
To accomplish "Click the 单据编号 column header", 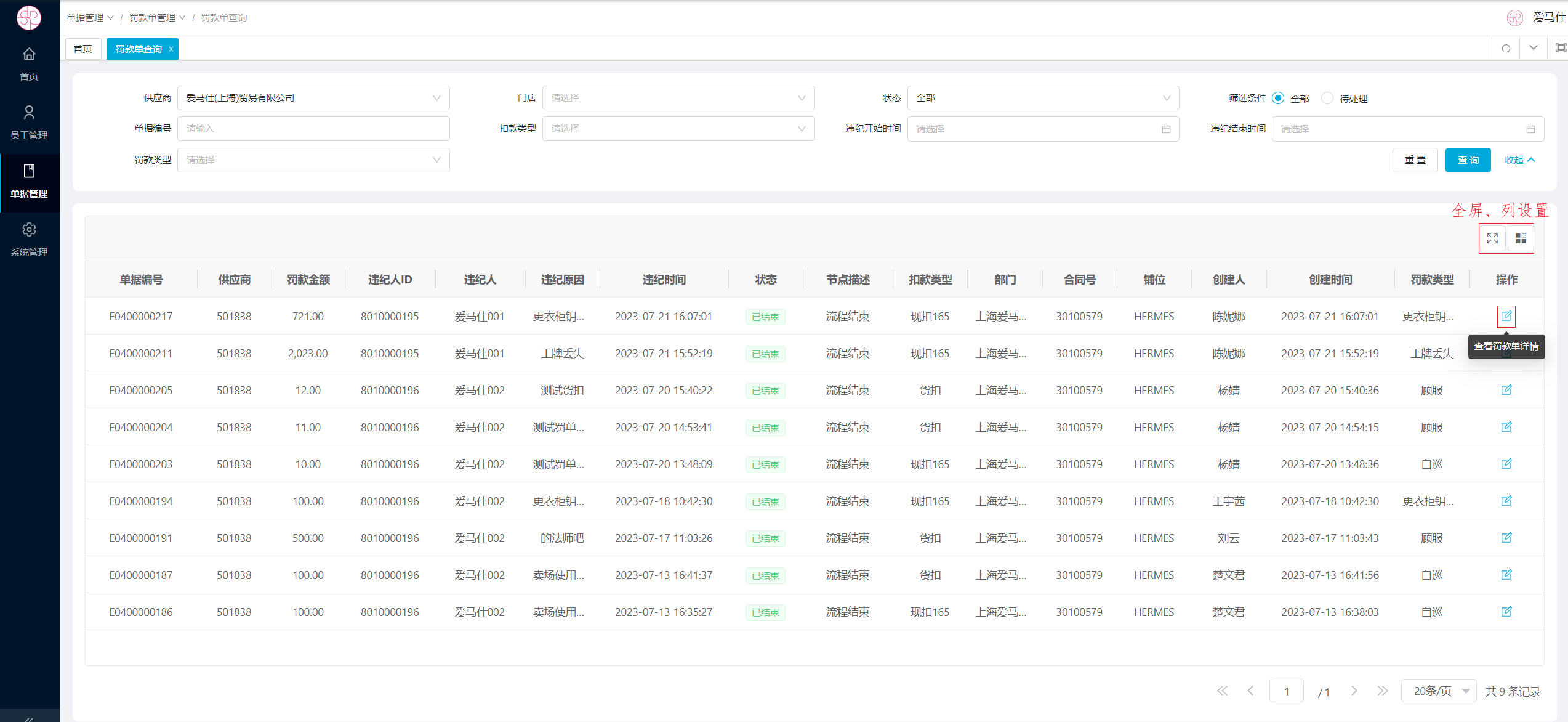I will pyautogui.click(x=141, y=280).
